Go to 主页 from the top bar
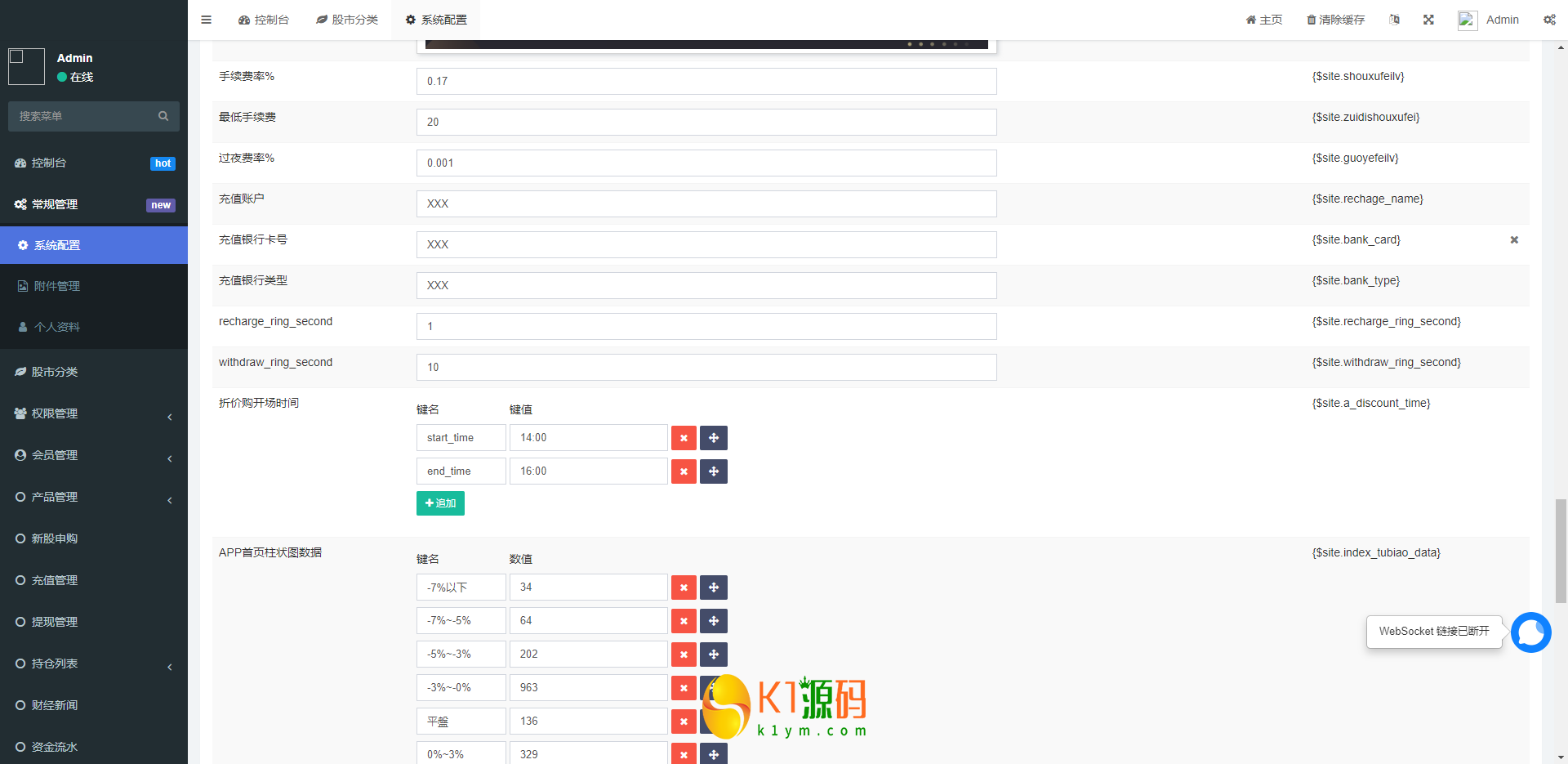The image size is (1568, 764). [1263, 20]
